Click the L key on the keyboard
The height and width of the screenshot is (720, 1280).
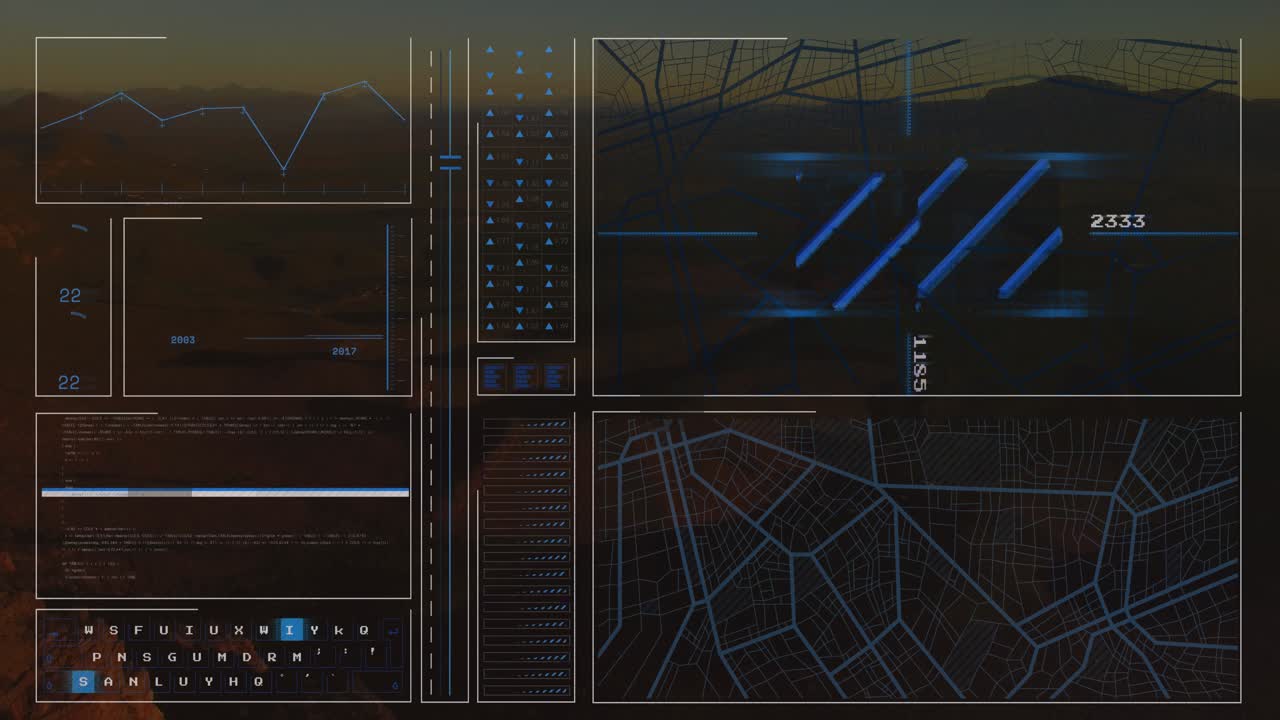coord(159,682)
